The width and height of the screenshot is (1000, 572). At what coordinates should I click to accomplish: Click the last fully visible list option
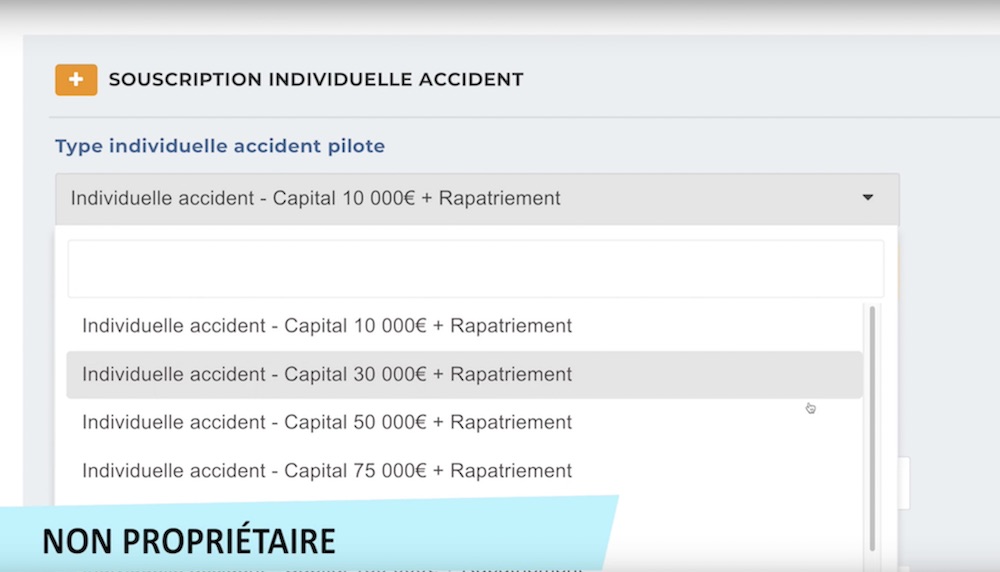coord(327,471)
